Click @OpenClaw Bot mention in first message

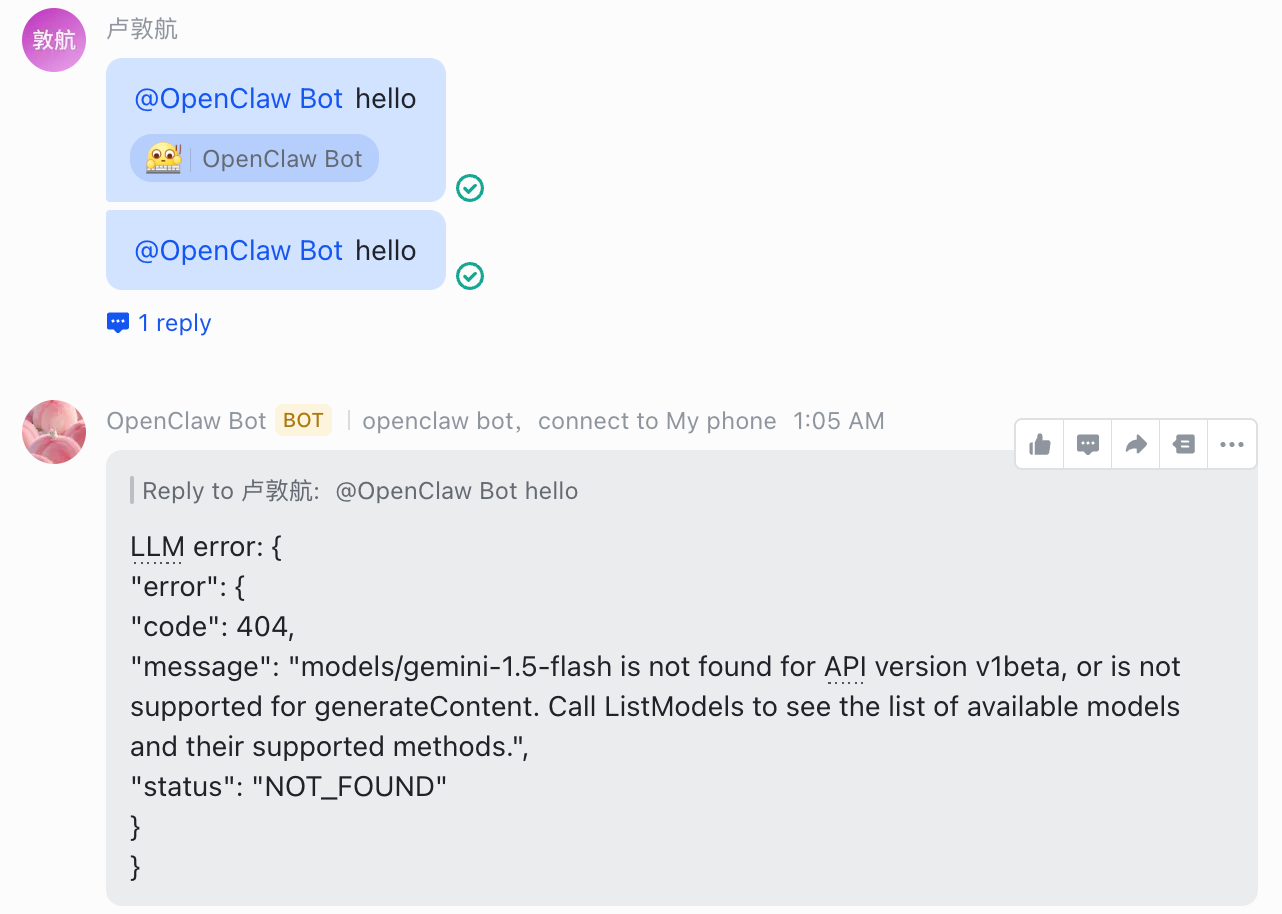pos(239,99)
